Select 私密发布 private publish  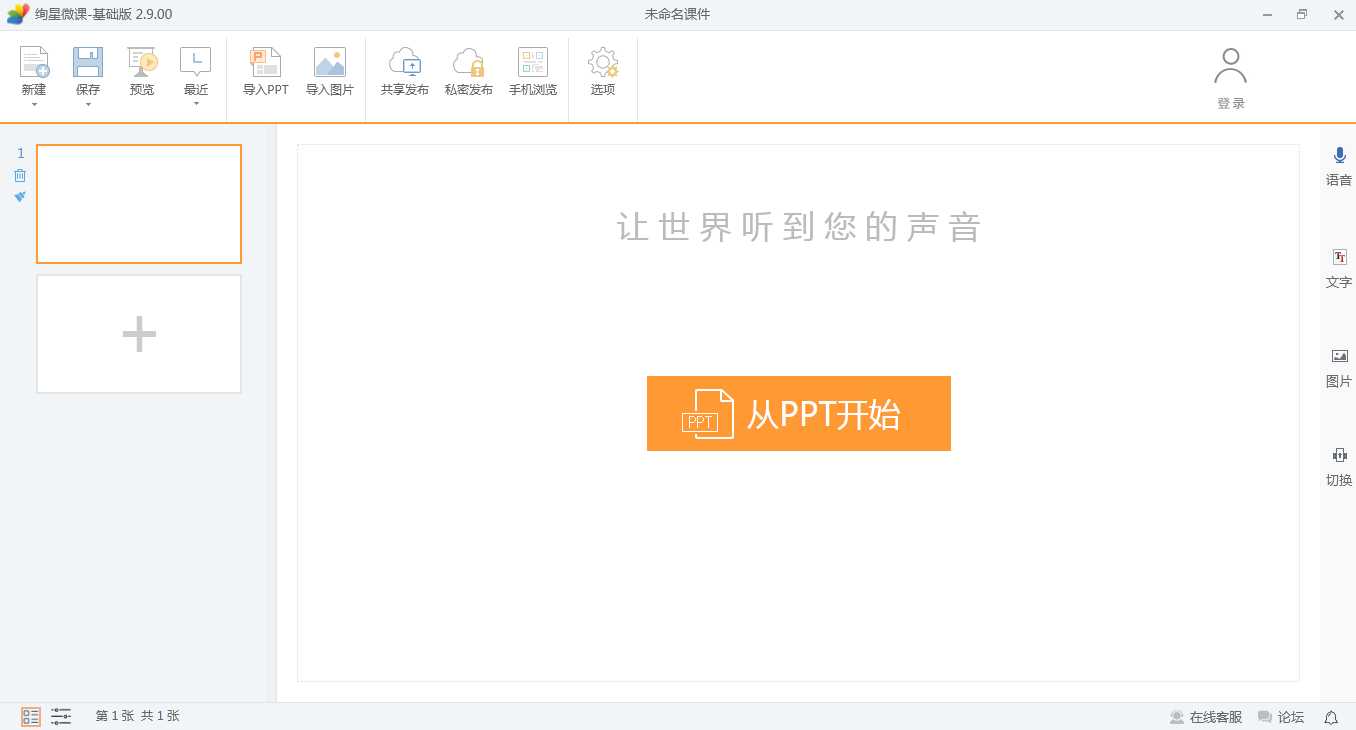point(469,71)
